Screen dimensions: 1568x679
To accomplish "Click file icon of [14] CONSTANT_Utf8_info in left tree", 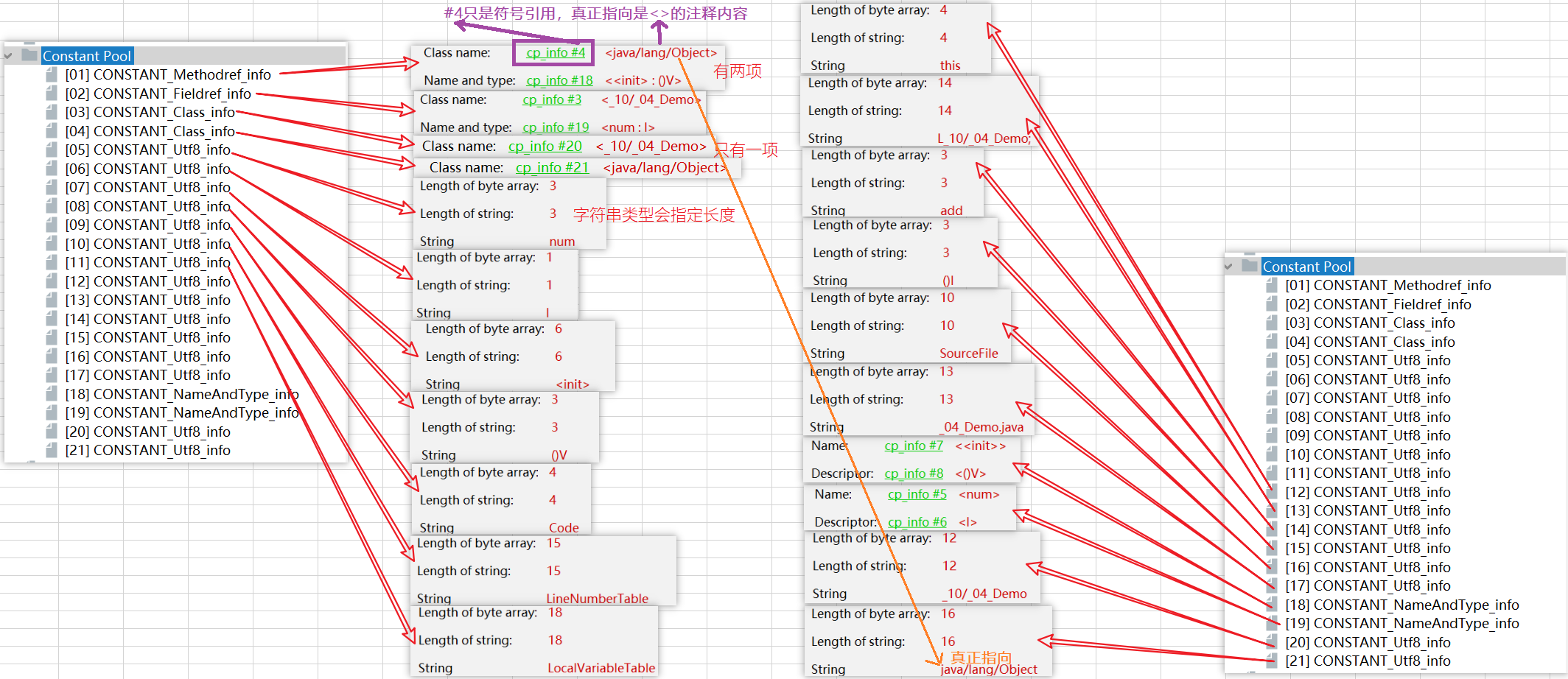I will [52, 319].
